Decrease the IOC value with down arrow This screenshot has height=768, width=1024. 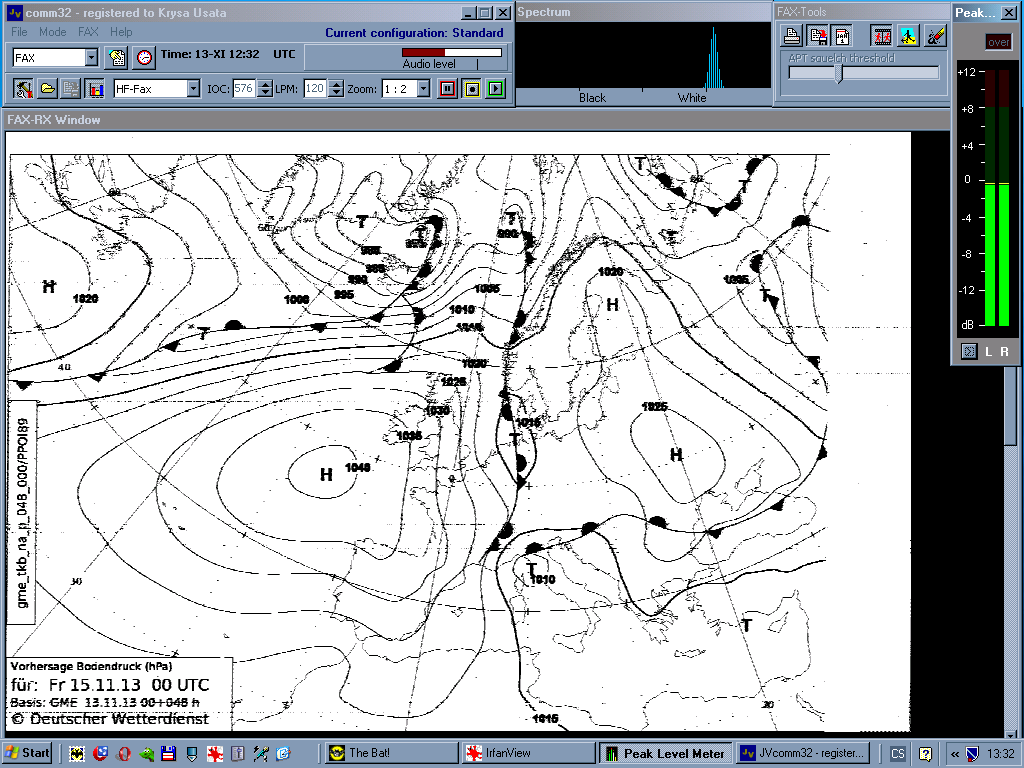pos(264,93)
